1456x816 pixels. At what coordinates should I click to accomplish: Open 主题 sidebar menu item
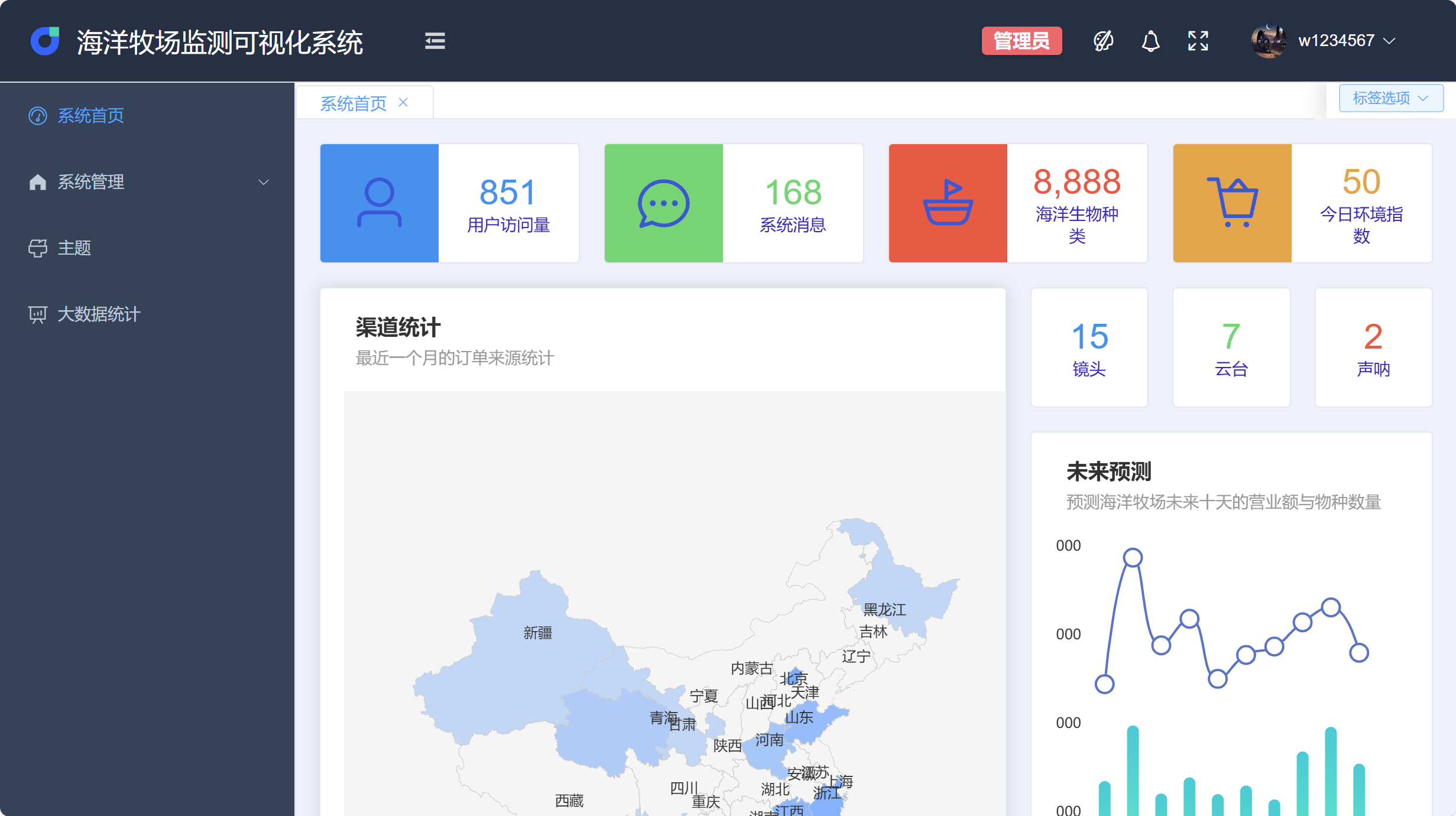(x=74, y=248)
